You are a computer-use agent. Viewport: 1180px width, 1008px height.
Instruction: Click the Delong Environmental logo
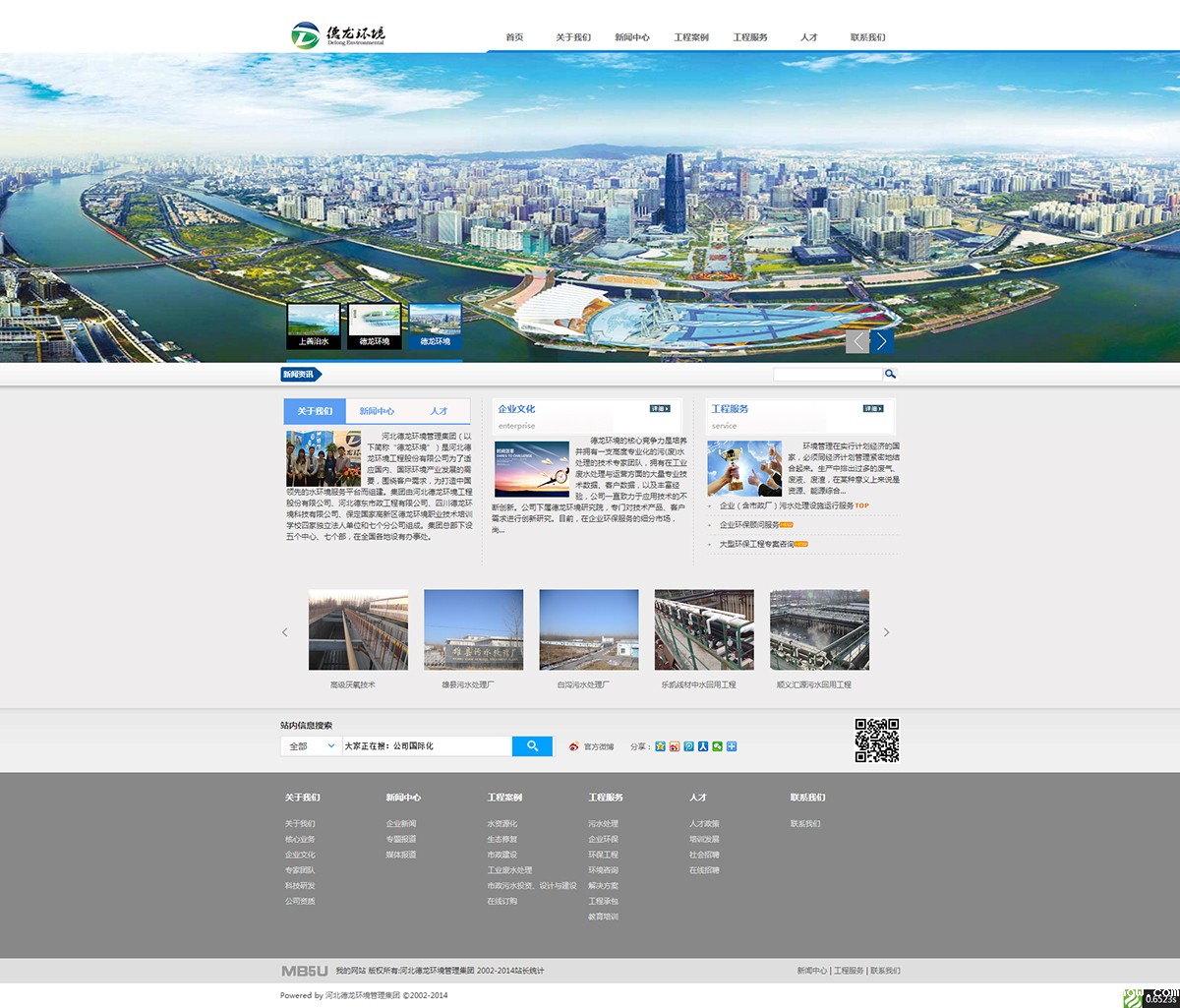[338, 34]
